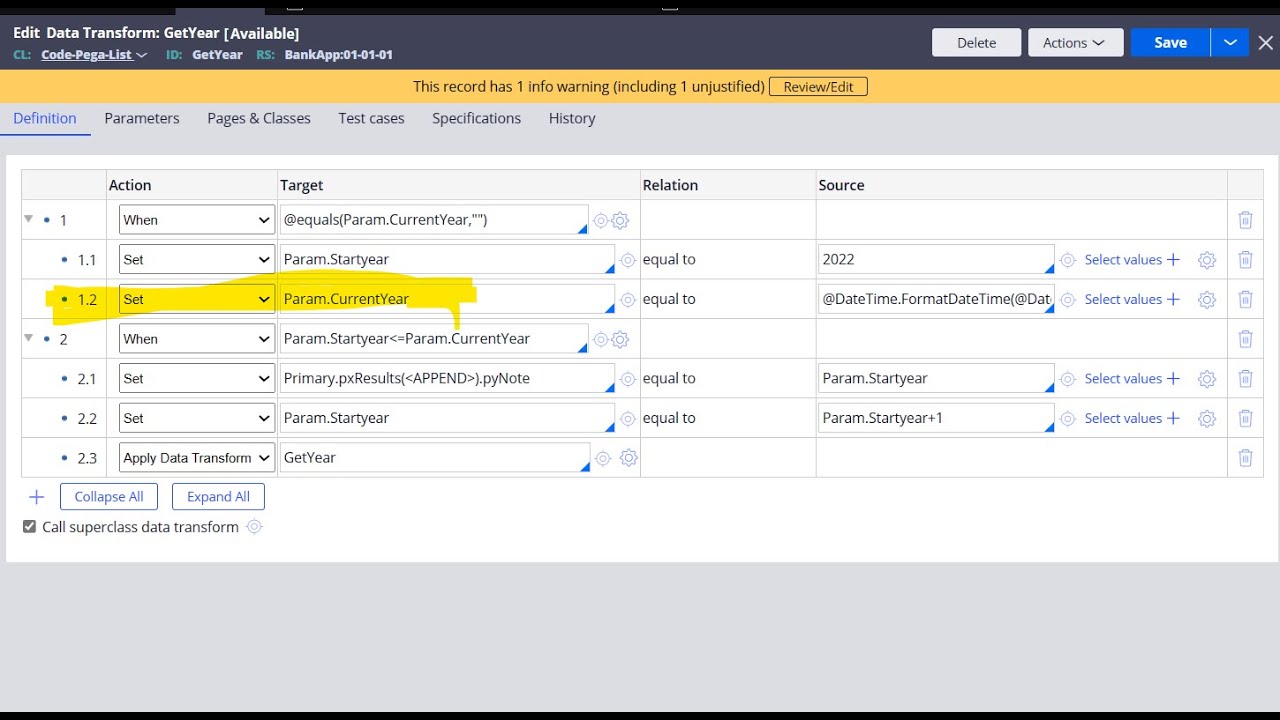1280x720 pixels.
Task: Open Save options dropdown arrow
Action: pos(1230,42)
